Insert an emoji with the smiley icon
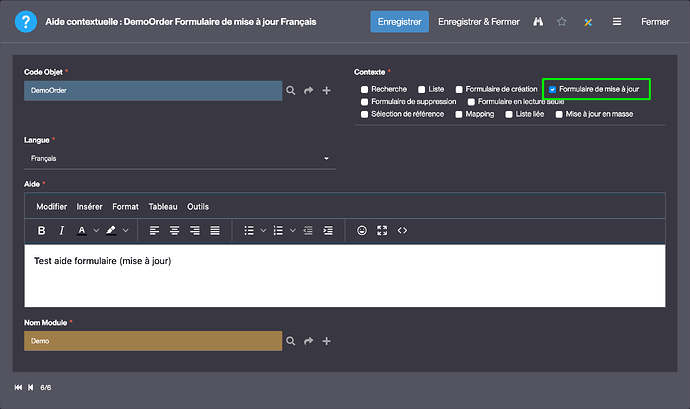The width and height of the screenshot is (690, 409). click(x=362, y=230)
